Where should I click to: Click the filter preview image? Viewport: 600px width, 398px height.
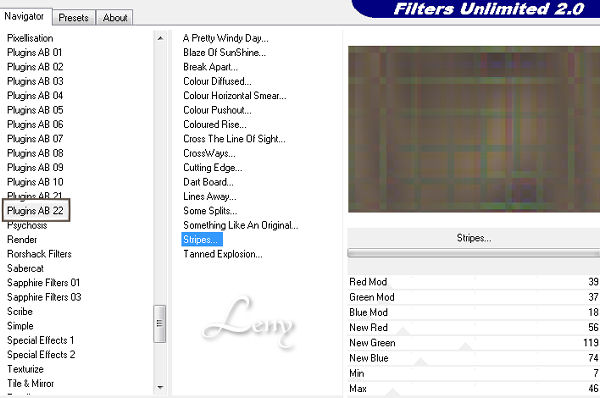click(x=474, y=129)
